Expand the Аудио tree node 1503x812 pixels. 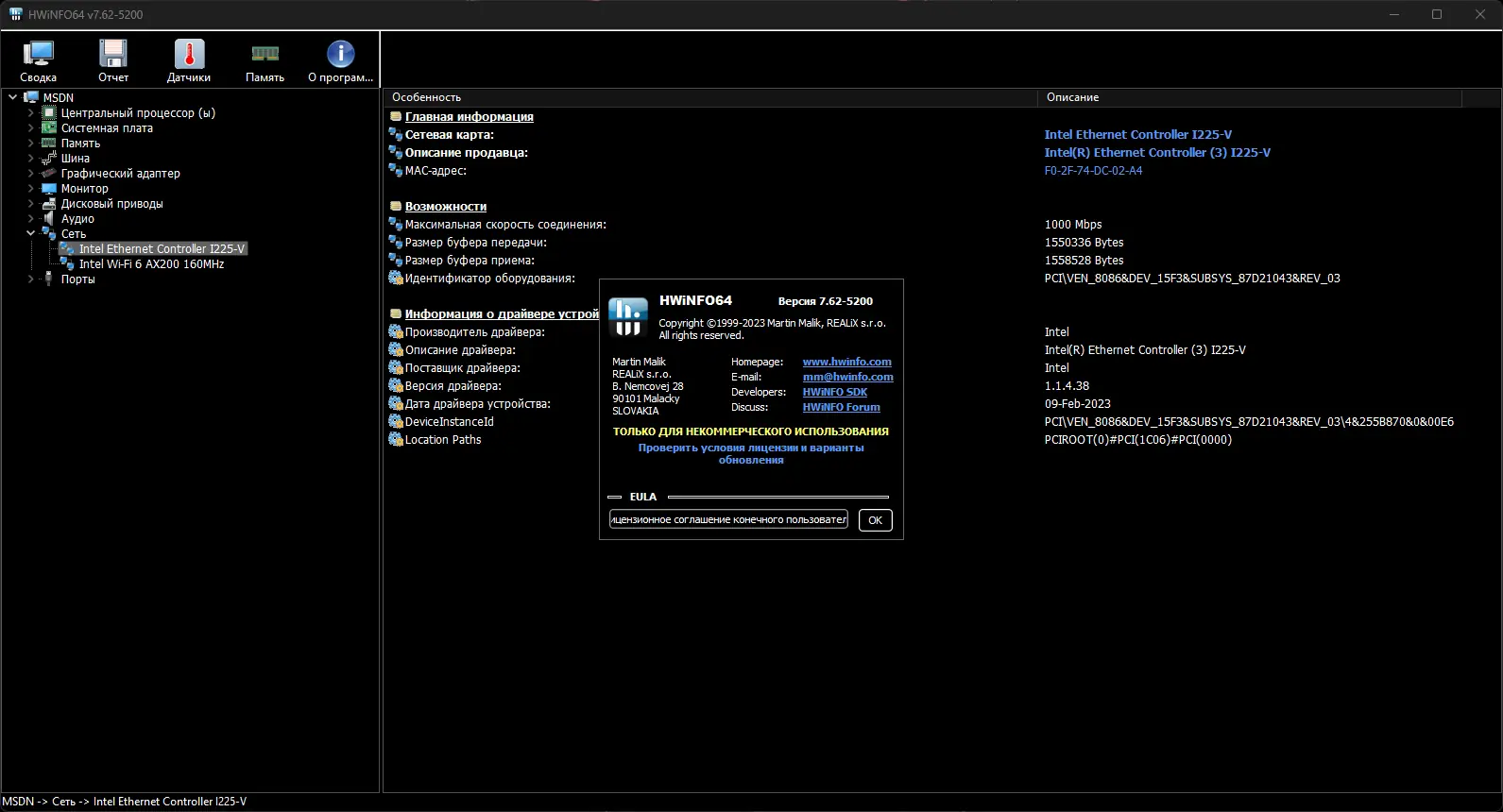[30, 218]
